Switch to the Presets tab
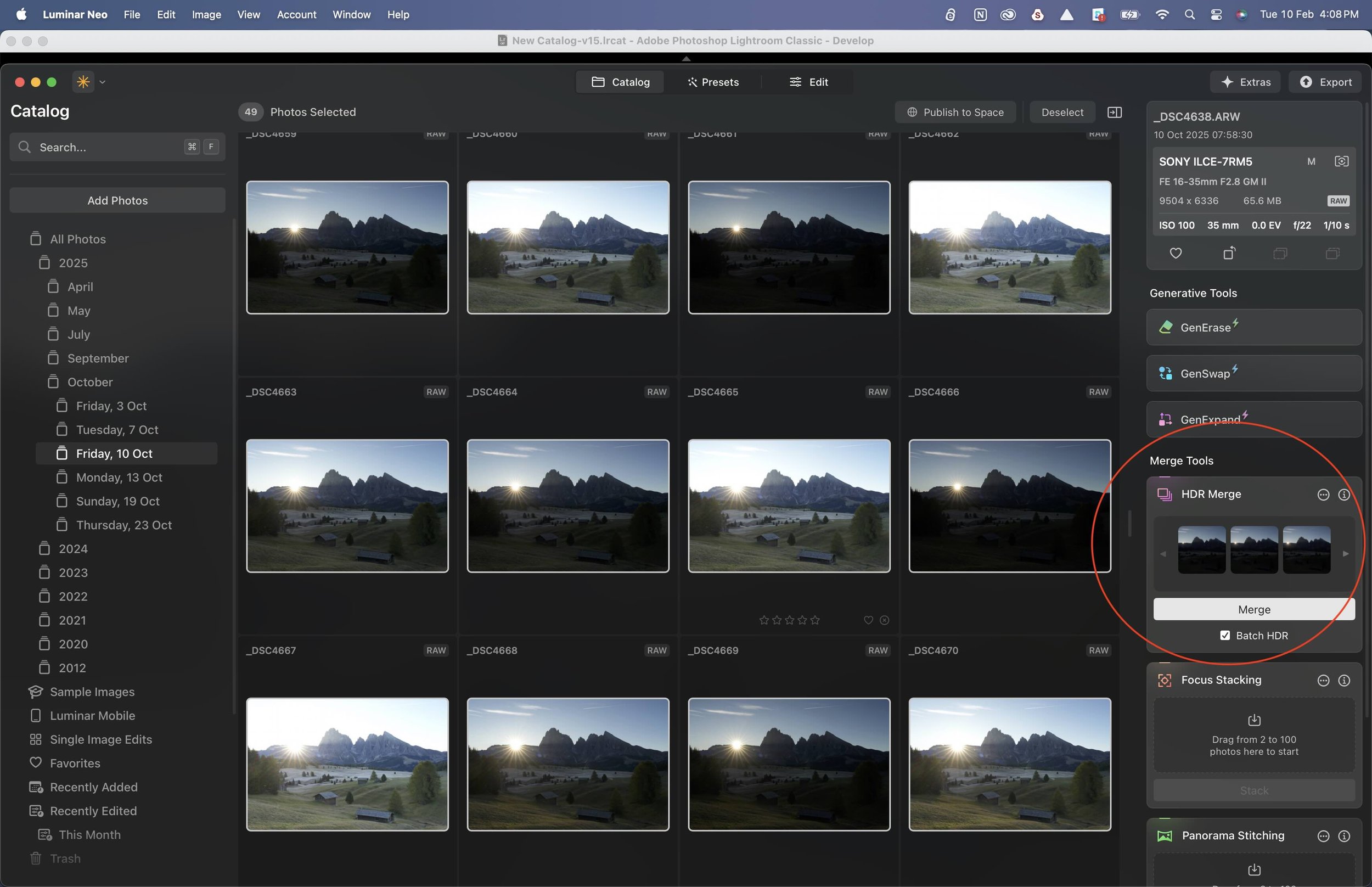Image resolution: width=1372 pixels, height=887 pixels. click(713, 82)
